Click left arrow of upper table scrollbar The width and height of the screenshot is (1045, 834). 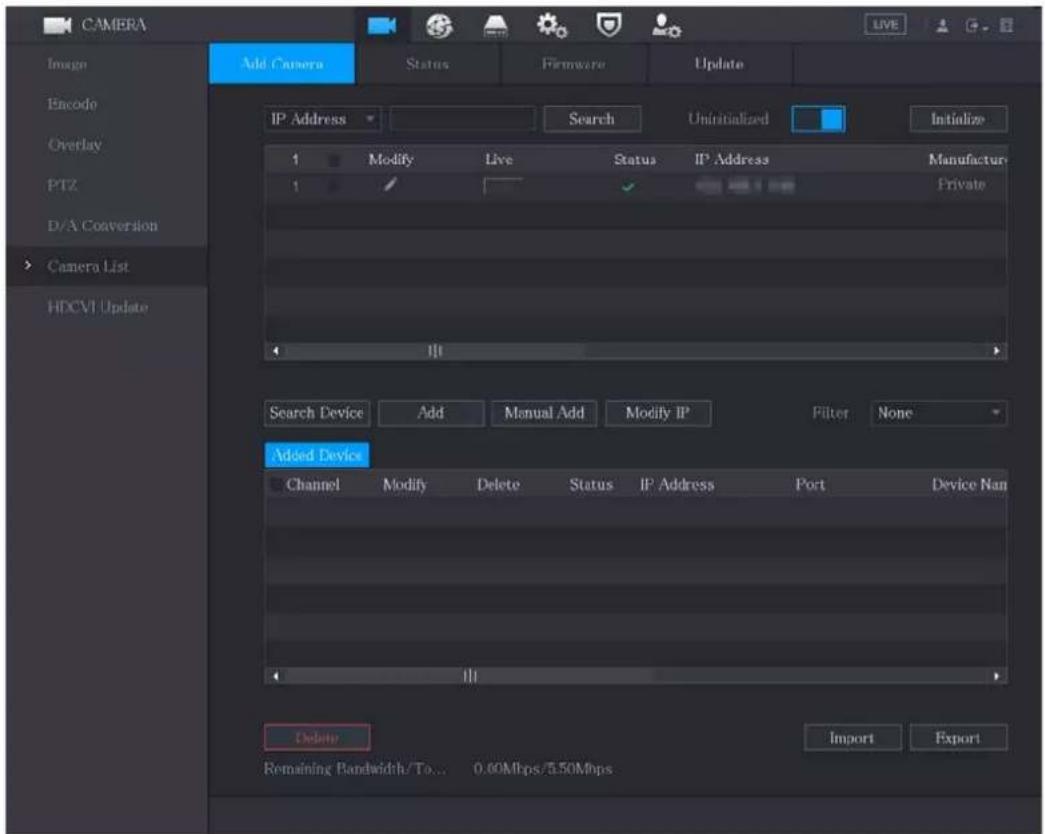275,351
